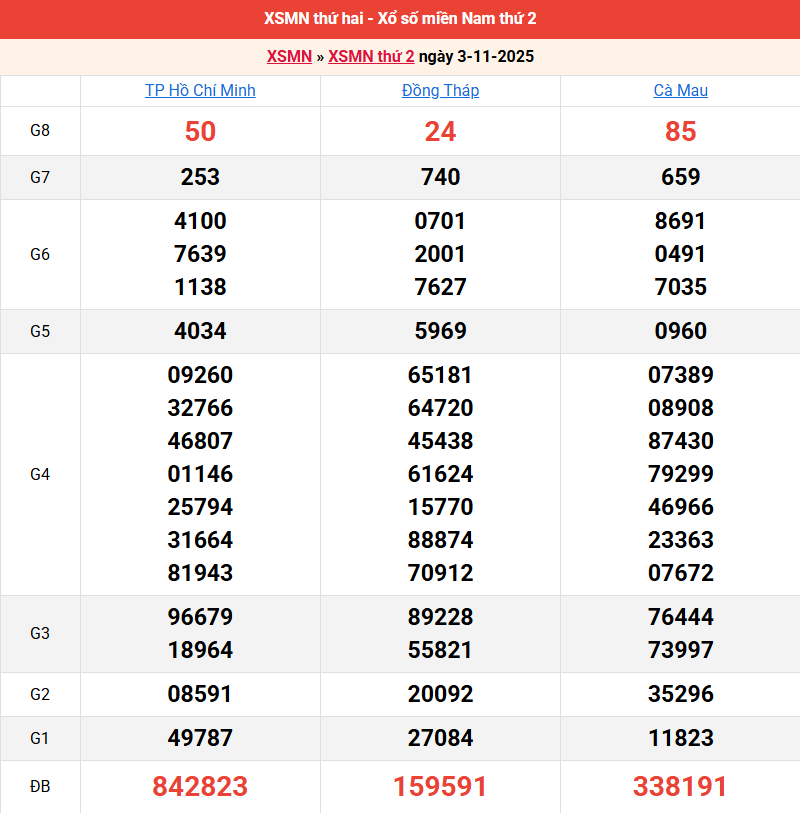Select the G8 row label
Image resolution: width=800 pixels, height=813 pixels.
coord(40,131)
